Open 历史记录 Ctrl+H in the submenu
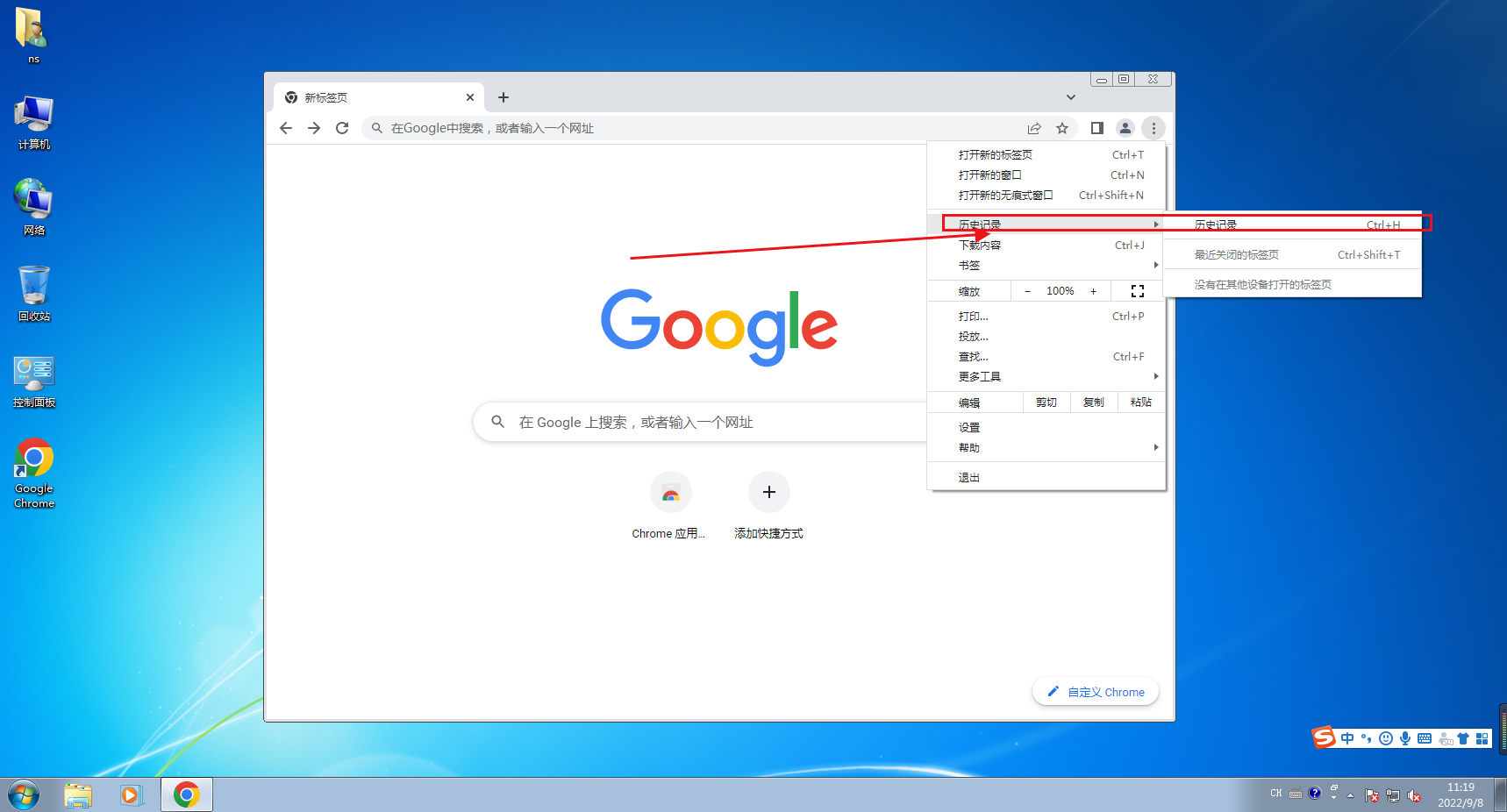The width and height of the screenshot is (1507, 812). [1293, 224]
